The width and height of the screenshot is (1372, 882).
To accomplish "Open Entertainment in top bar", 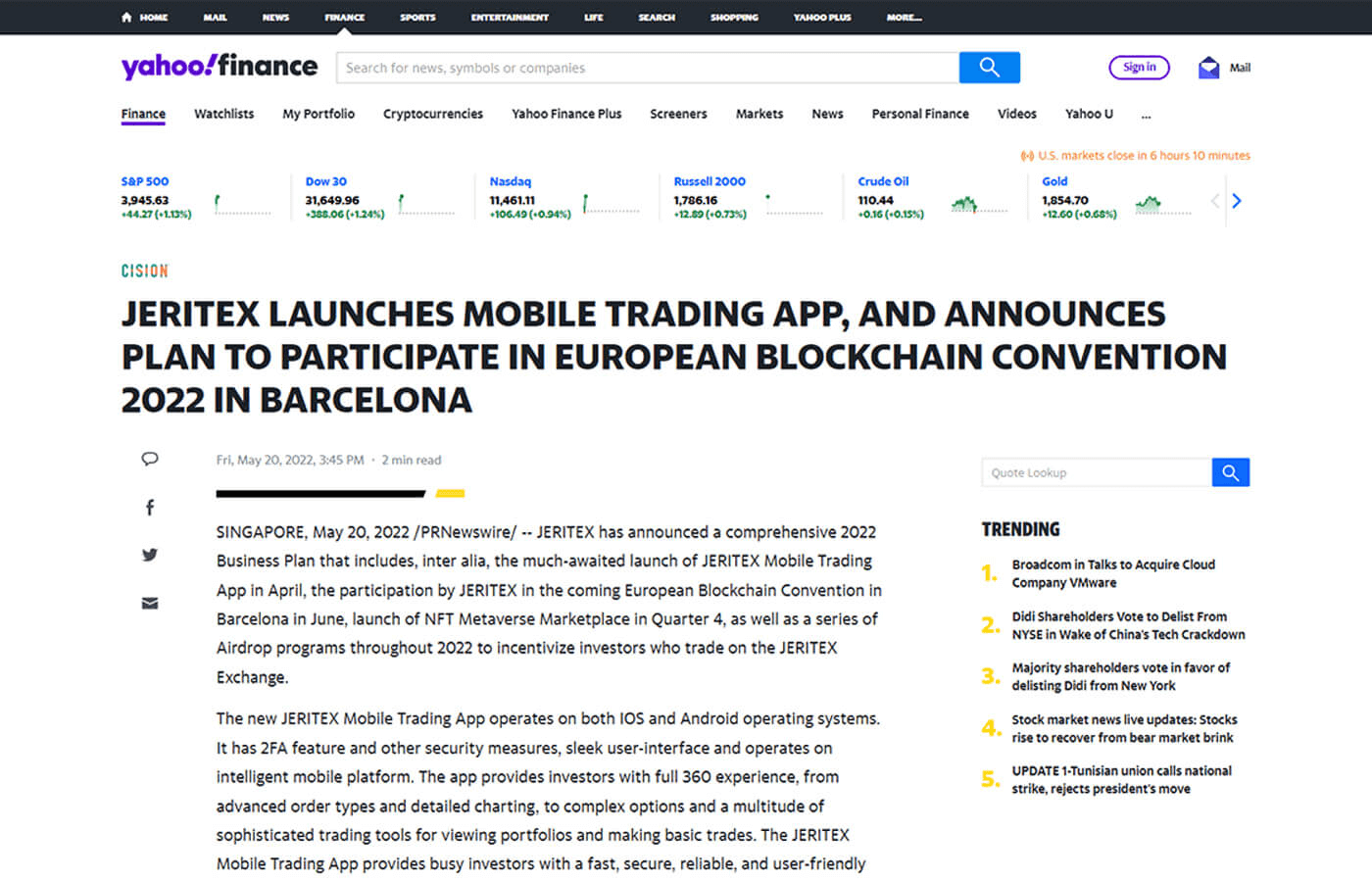I will [x=510, y=18].
